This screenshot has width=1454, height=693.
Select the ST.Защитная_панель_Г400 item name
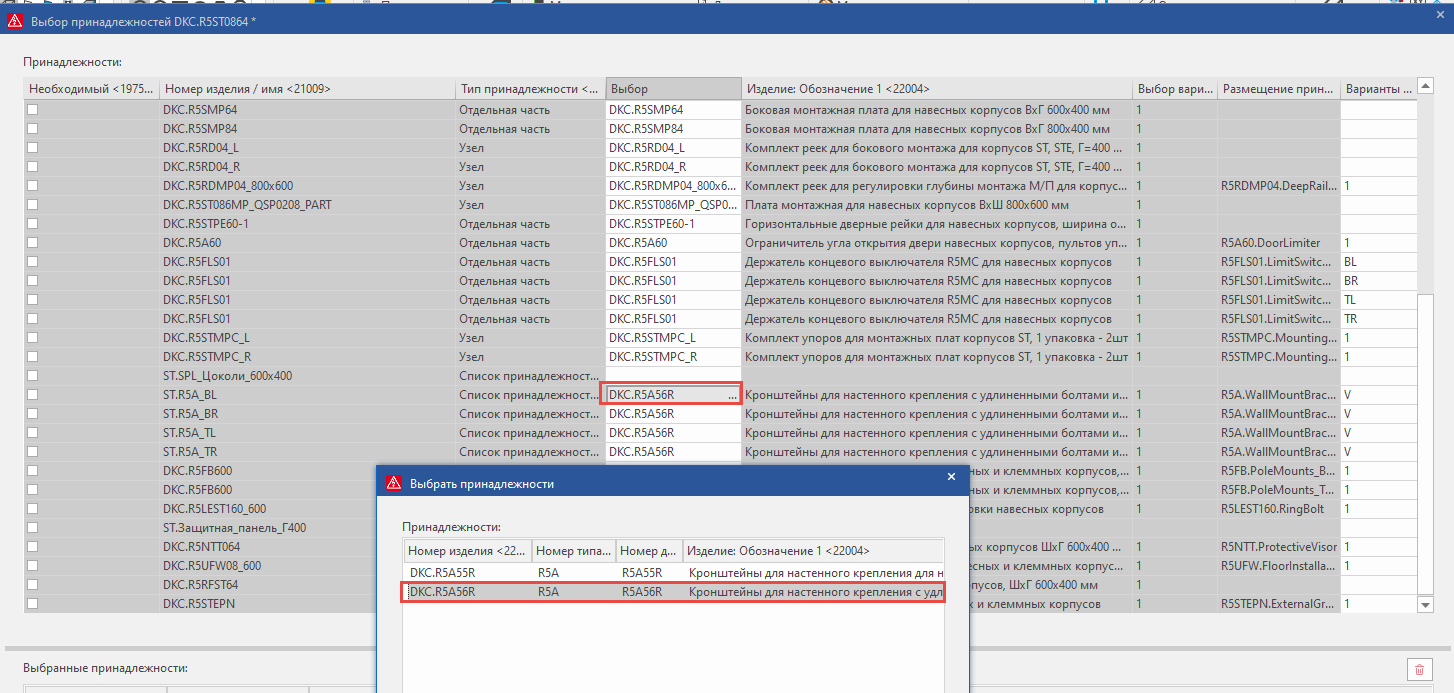tap(234, 528)
